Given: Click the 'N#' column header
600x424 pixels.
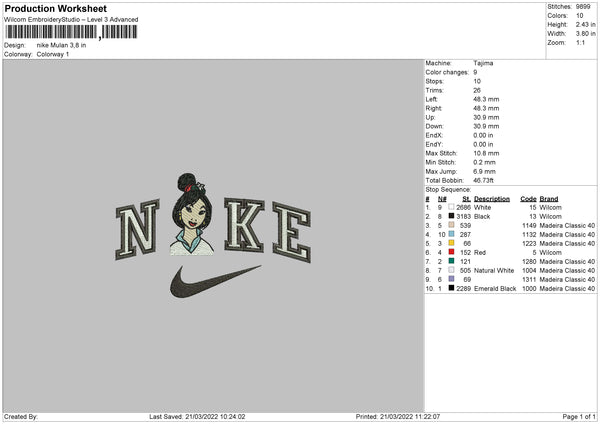Looking at the screenshot, I should coord(442,199).
